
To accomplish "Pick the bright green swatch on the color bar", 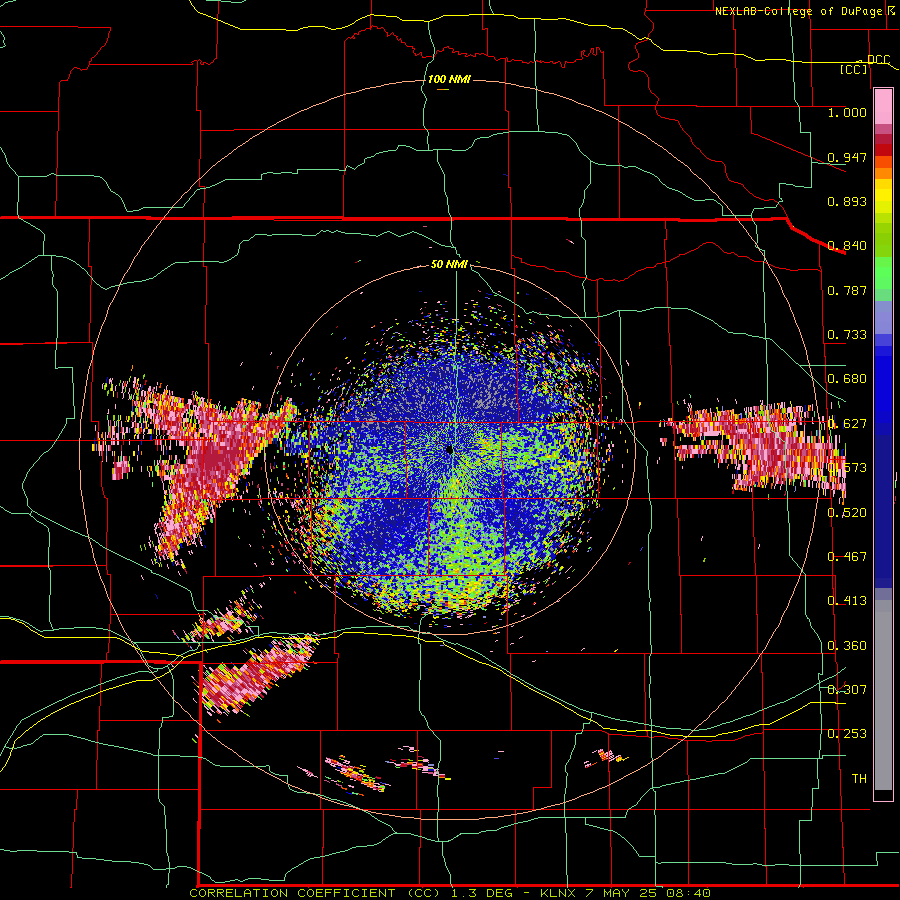I will 883,273.
